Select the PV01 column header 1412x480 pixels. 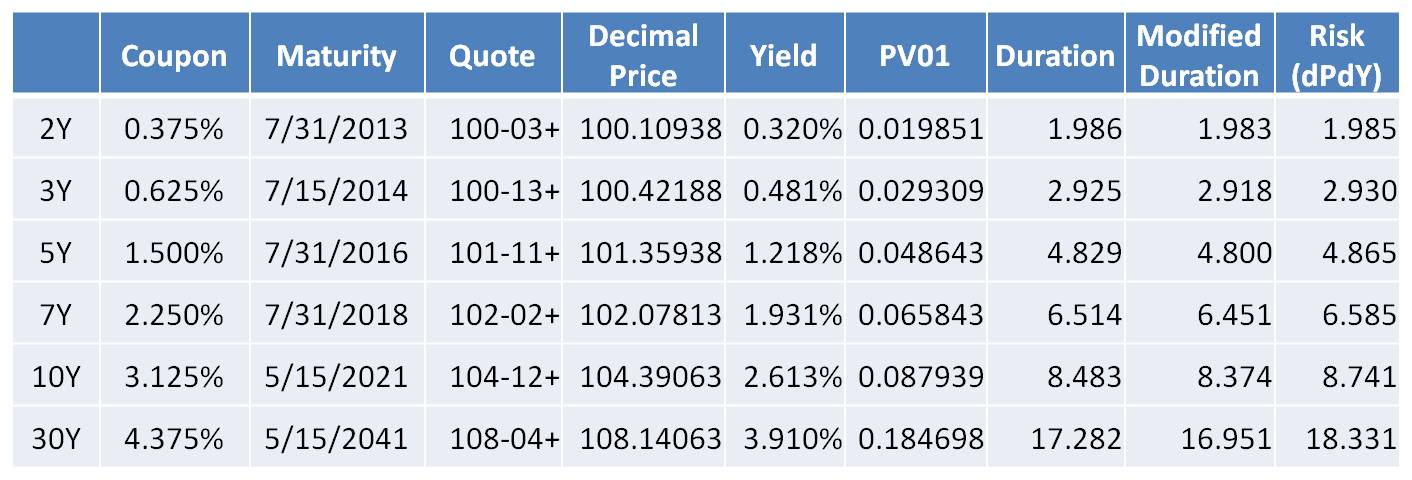(x=913, y=56)
